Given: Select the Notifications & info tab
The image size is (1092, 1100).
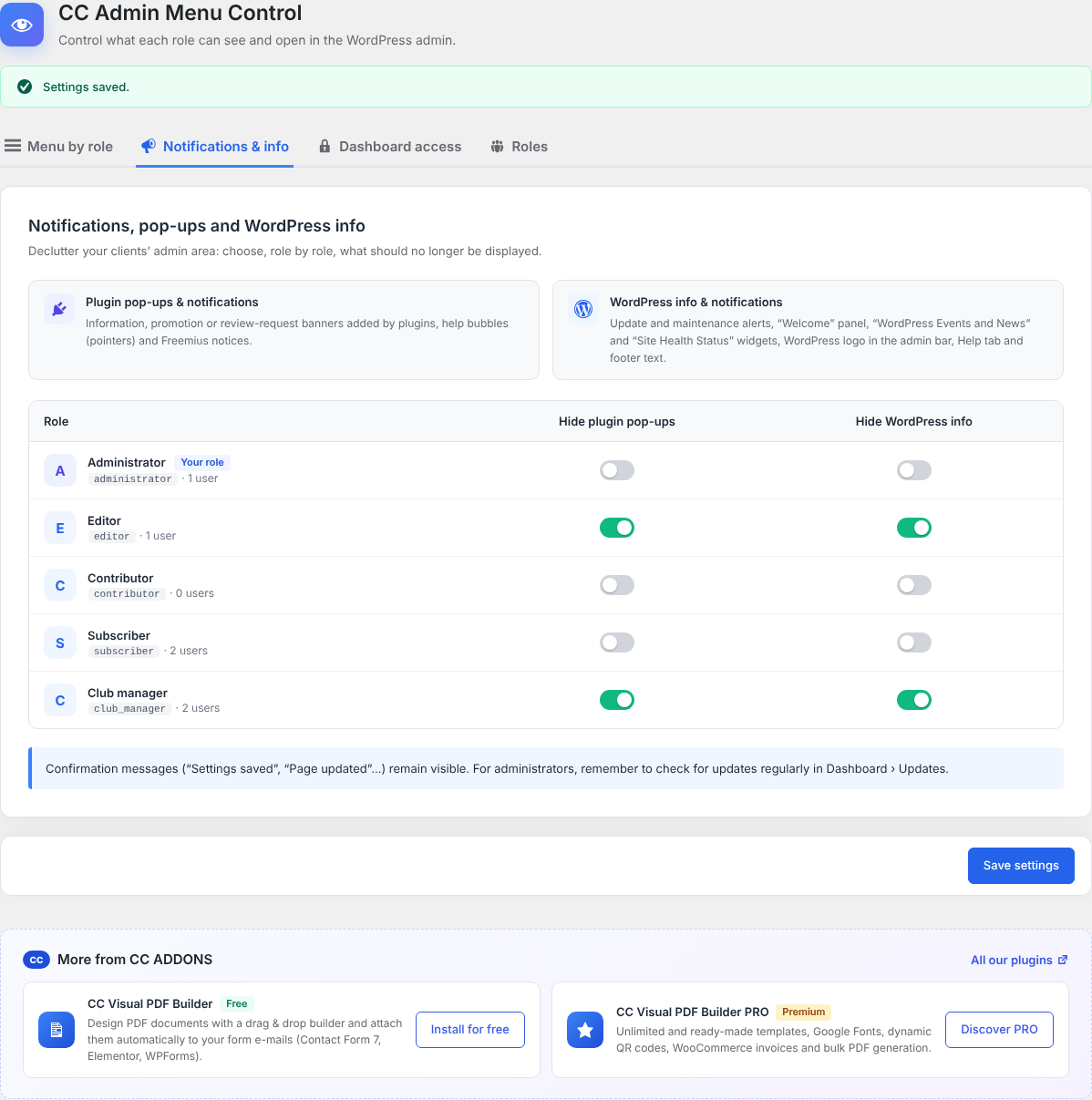Looking at the screenshot, I should 215,147.
